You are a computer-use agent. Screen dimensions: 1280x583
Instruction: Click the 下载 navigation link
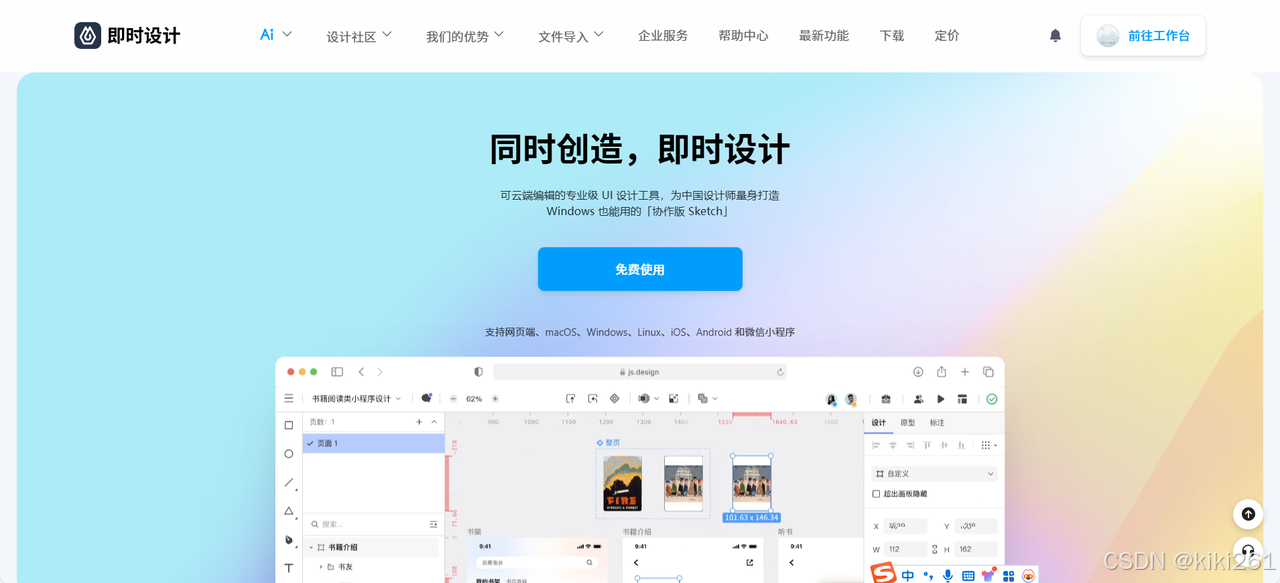click(892, 36)
